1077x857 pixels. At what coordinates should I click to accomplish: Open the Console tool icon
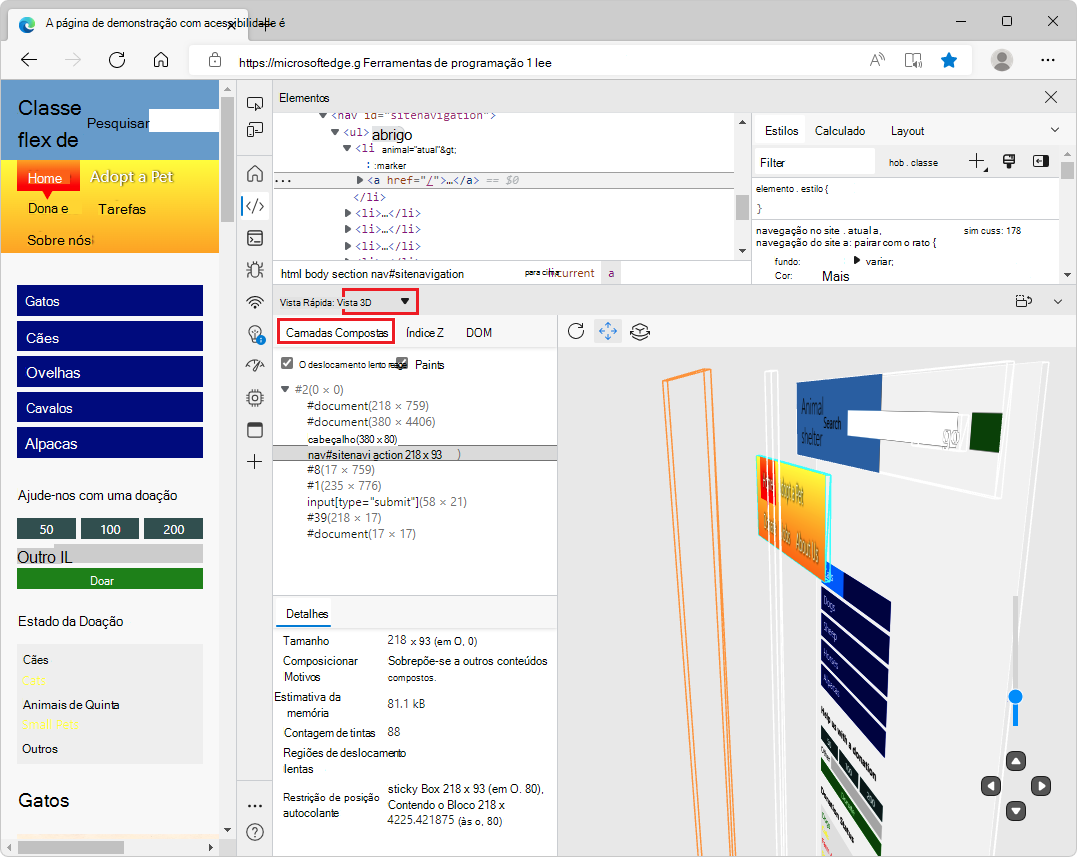coord(255,238)
